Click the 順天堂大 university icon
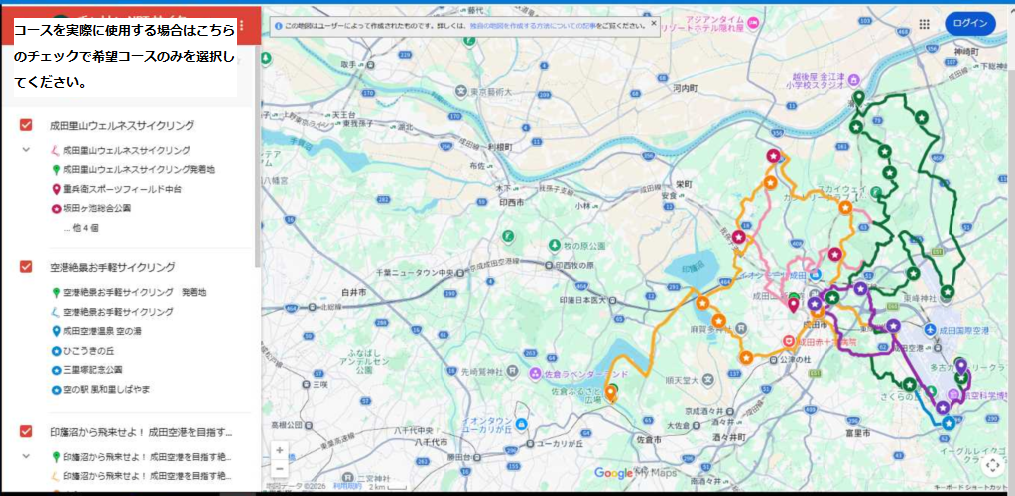 click(x=709, y=379)
